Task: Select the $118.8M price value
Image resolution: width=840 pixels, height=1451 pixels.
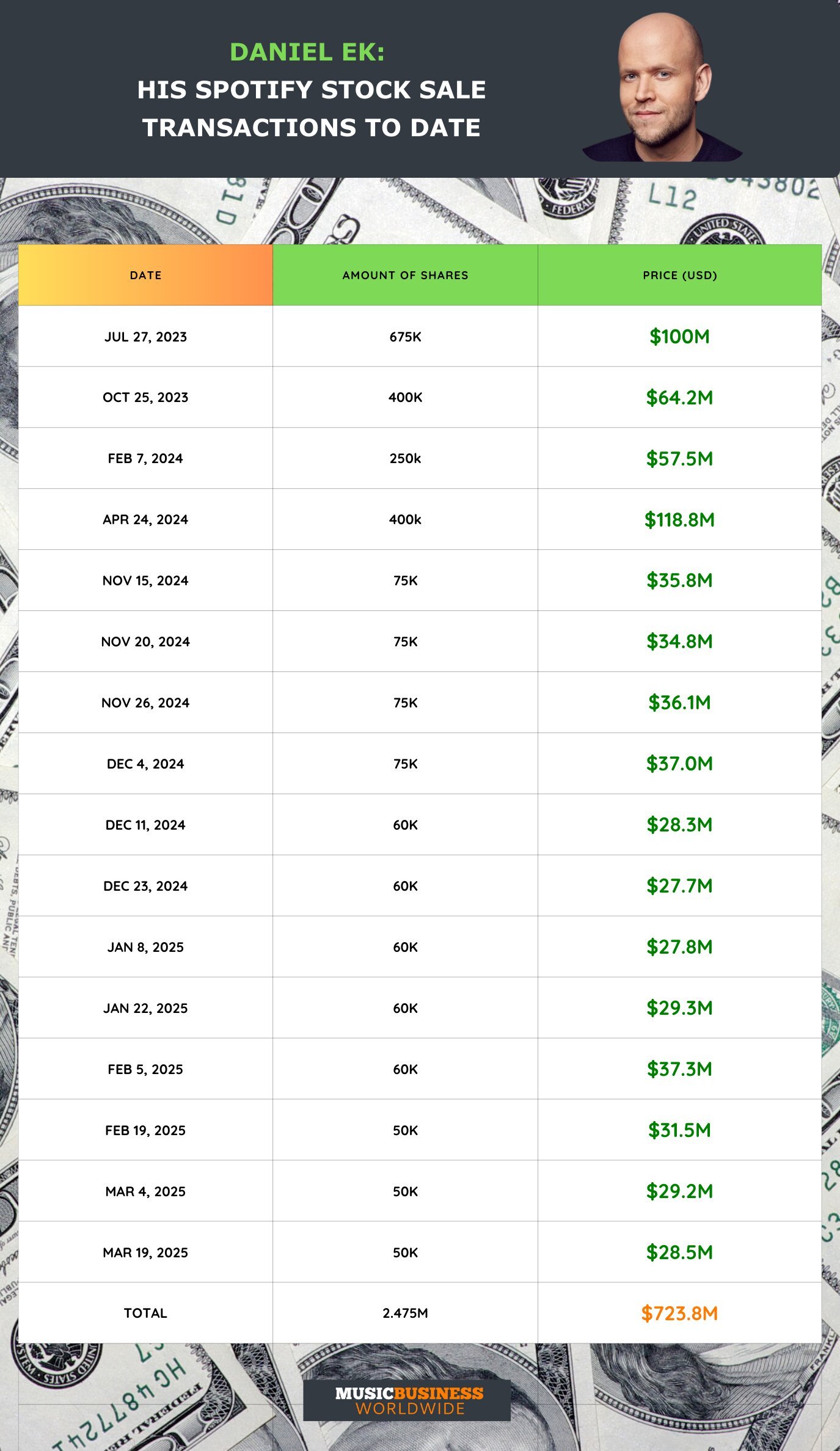Action: (x=679, y=520)
